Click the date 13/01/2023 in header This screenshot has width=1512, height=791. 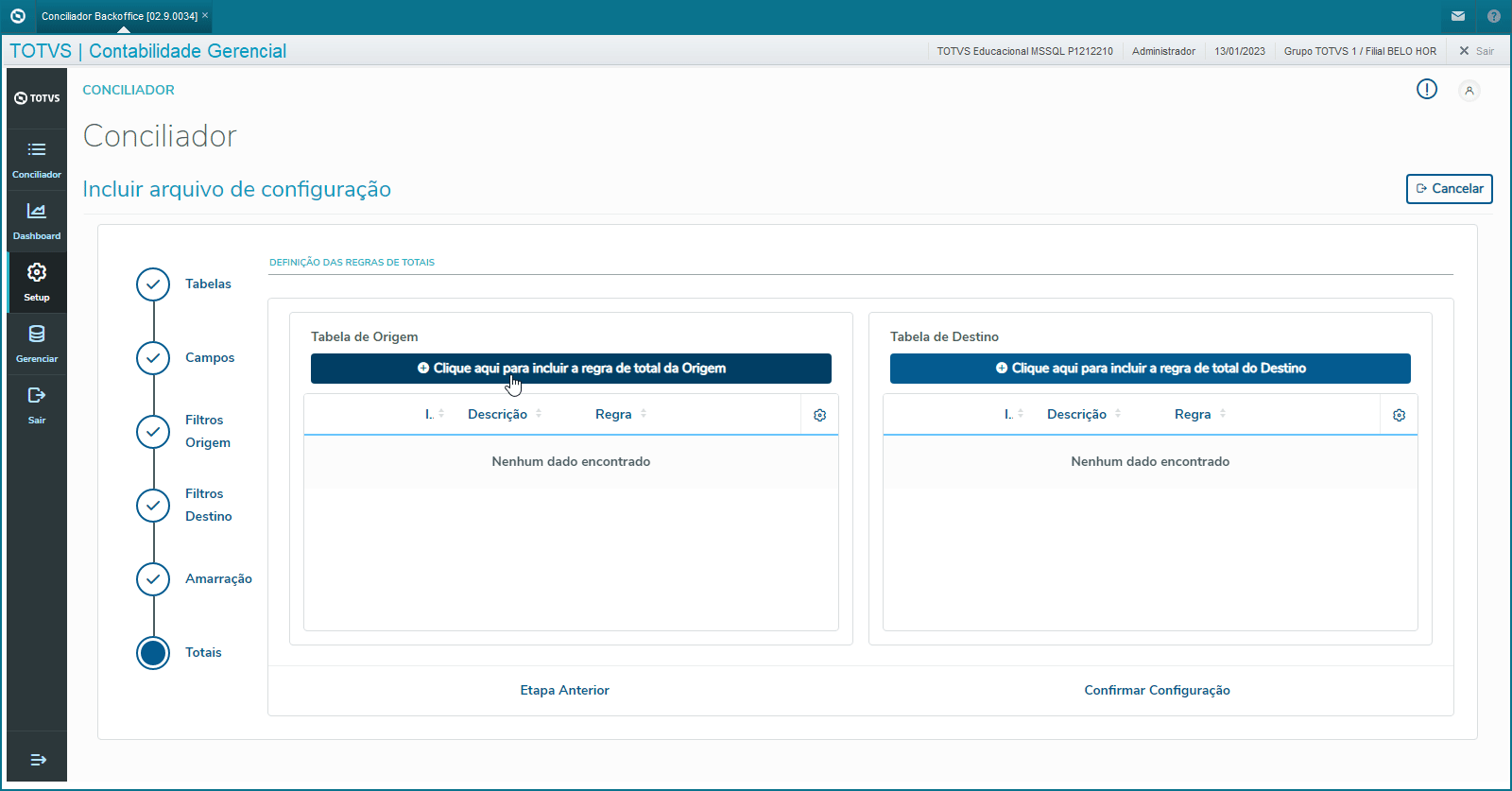[1240, 51]
